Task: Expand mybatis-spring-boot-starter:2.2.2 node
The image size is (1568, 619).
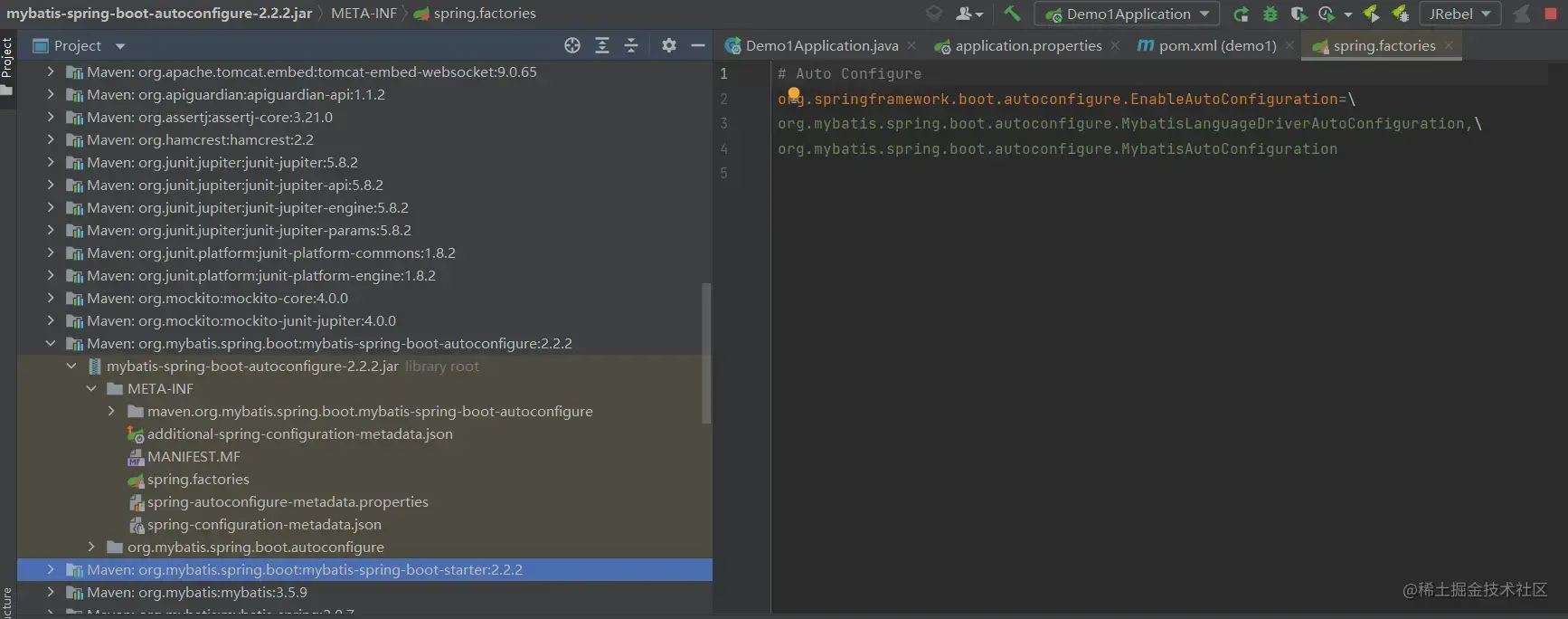Action: coord(50,569)
